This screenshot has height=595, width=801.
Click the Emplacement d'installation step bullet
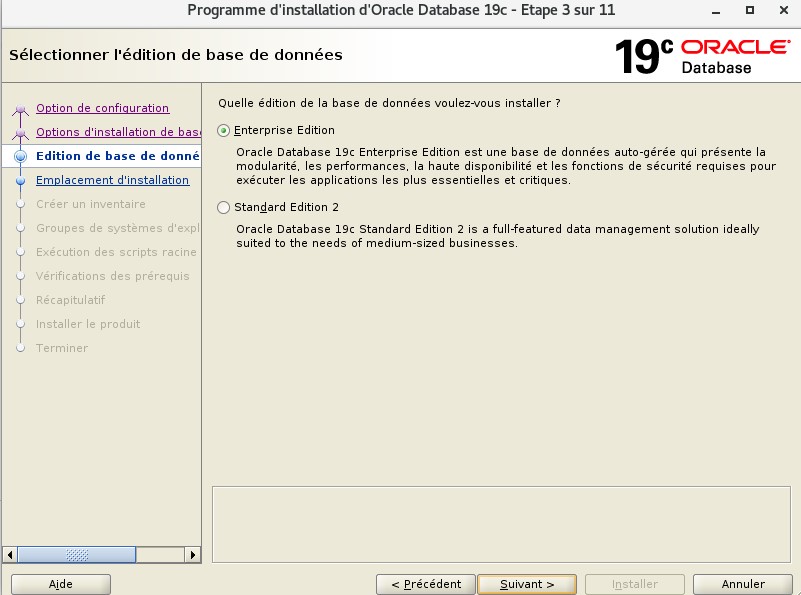point(20,180)
